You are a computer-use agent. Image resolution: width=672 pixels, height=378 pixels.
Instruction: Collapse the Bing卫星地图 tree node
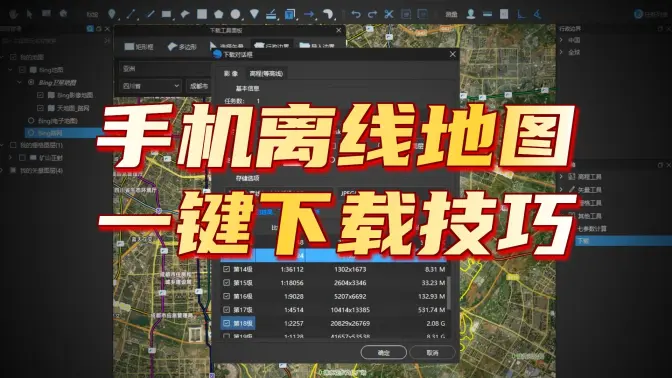[x=19, y=82]
